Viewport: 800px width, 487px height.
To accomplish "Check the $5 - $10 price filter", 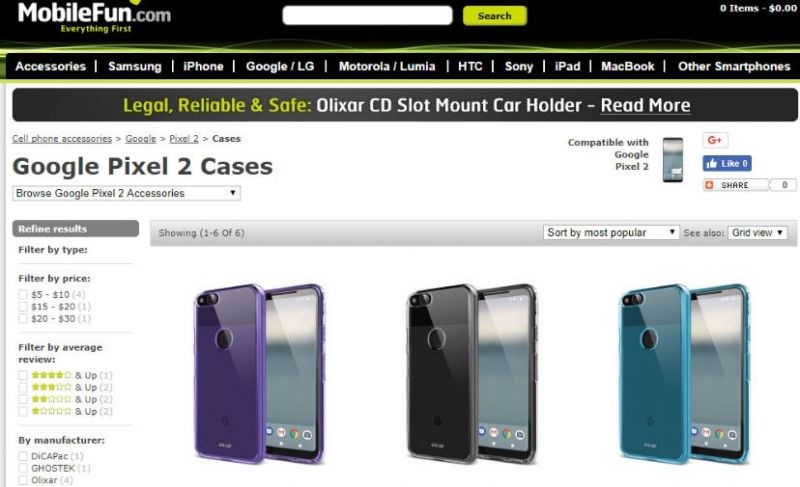I will pyautogui.click(x=23, y=295).
